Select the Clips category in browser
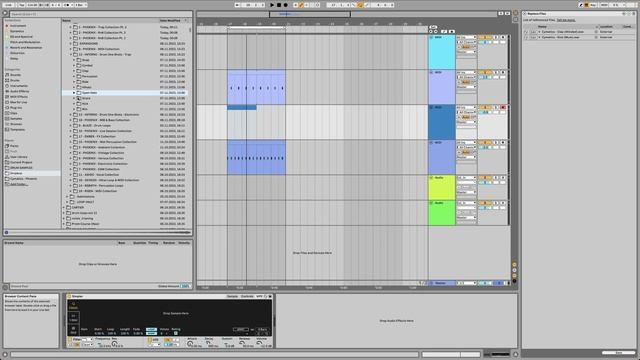This screenshot has width=640, height=360. point(14,113)
